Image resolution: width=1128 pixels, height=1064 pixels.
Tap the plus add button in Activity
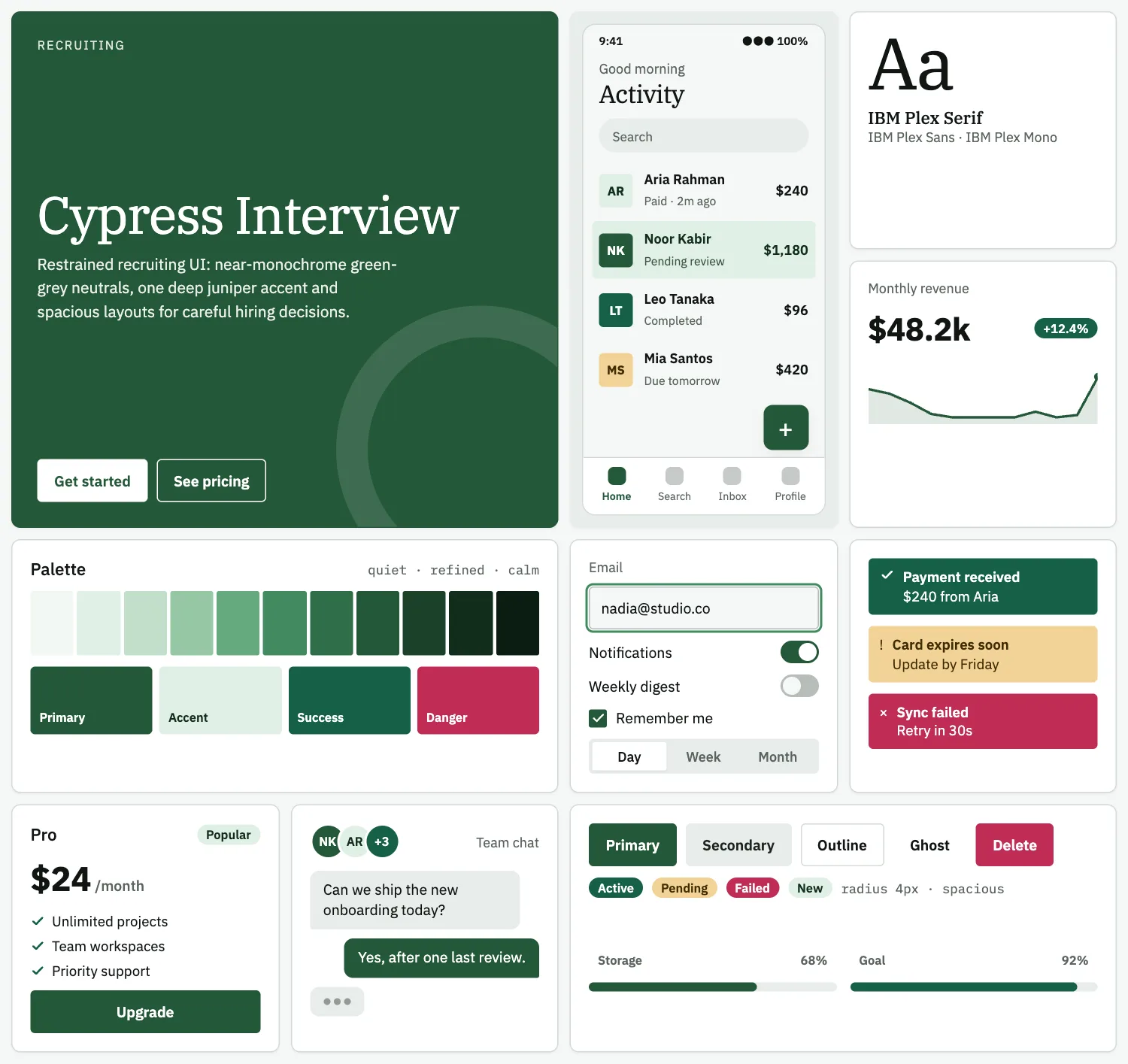[786, 428]
